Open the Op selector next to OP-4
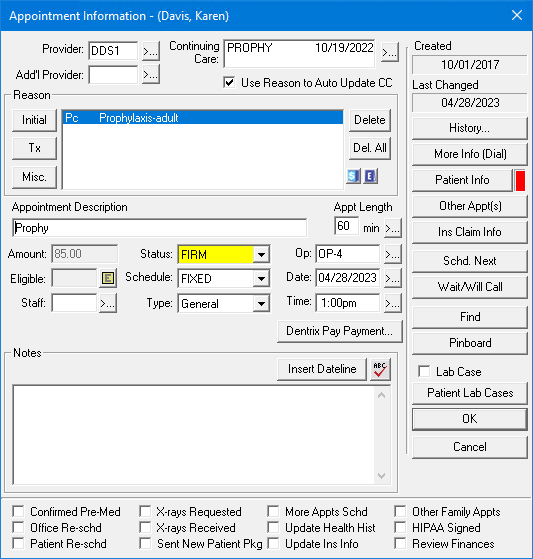This screenshot has width=533, height=559. point(393,254)
